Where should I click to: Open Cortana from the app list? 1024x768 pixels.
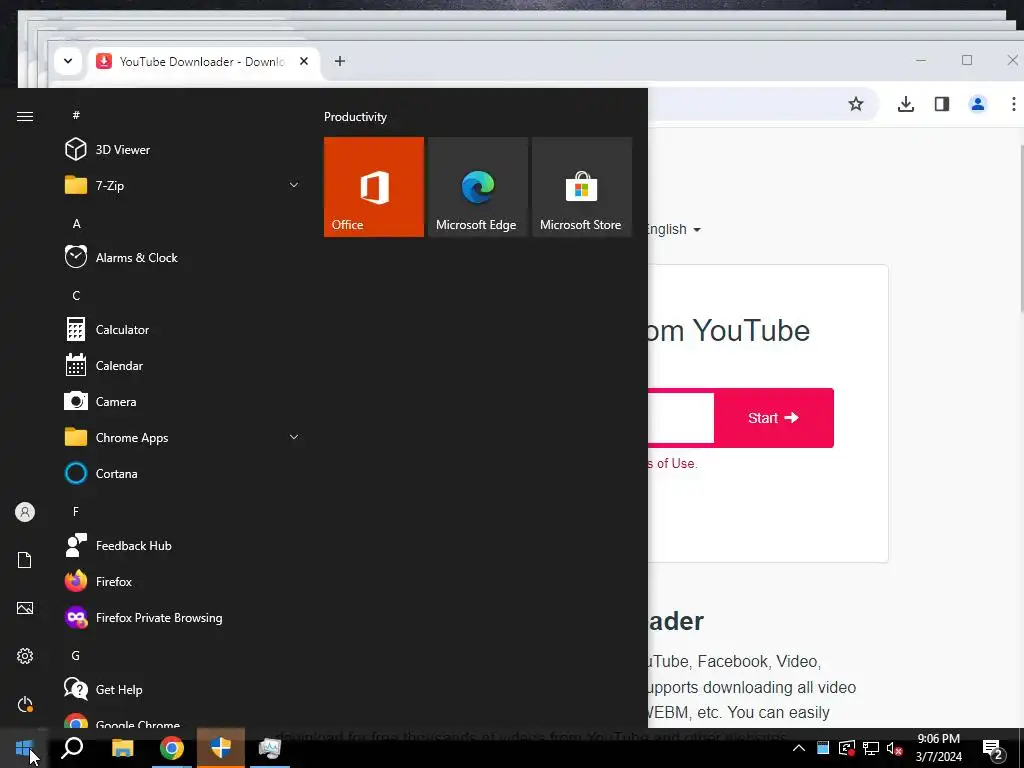coord(183,473)
